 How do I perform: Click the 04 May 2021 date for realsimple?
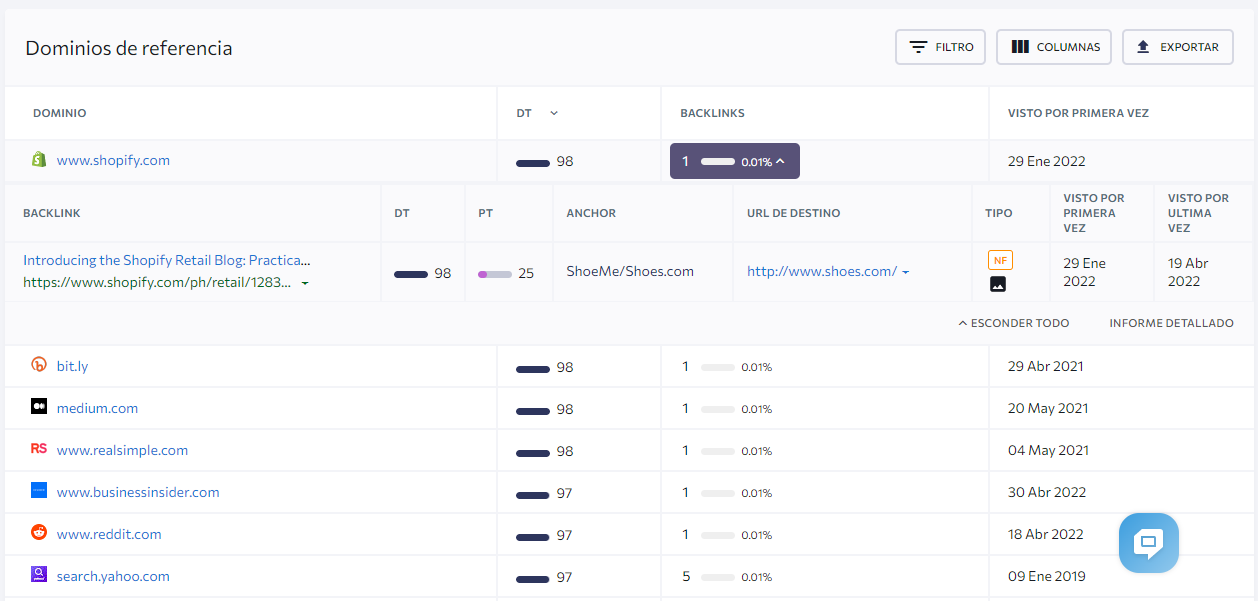coord(1049,450)
